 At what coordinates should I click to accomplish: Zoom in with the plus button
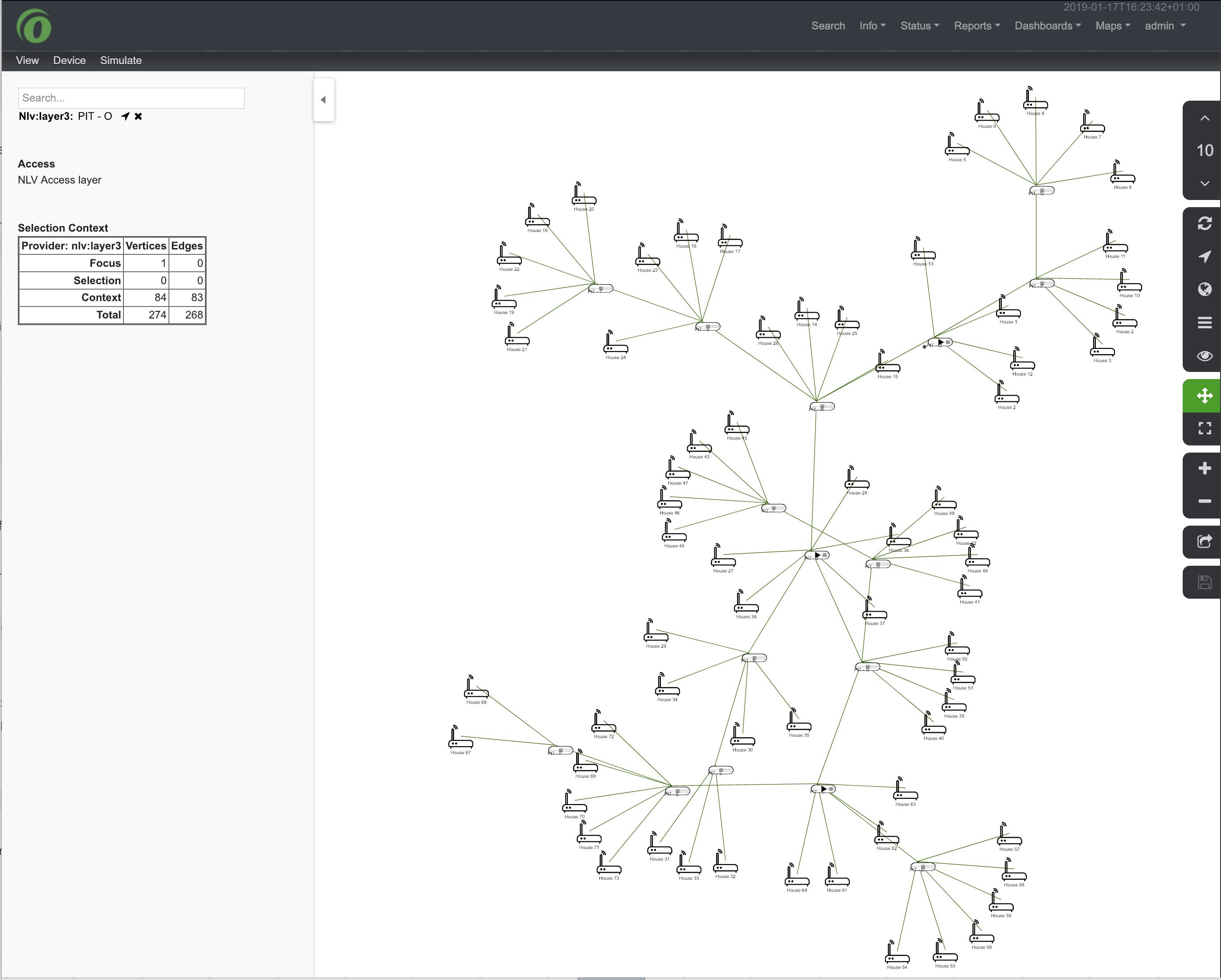click(x=1204, y=468)
